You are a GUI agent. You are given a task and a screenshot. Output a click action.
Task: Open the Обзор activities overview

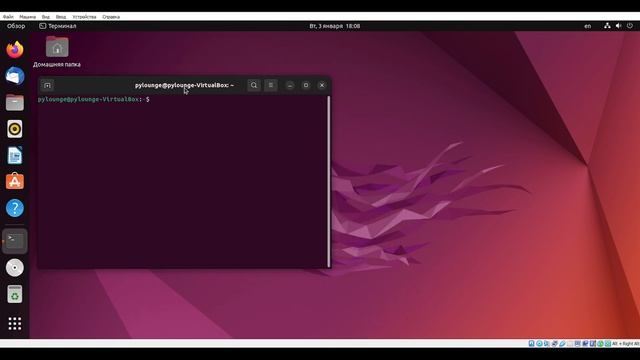(16, 26)
